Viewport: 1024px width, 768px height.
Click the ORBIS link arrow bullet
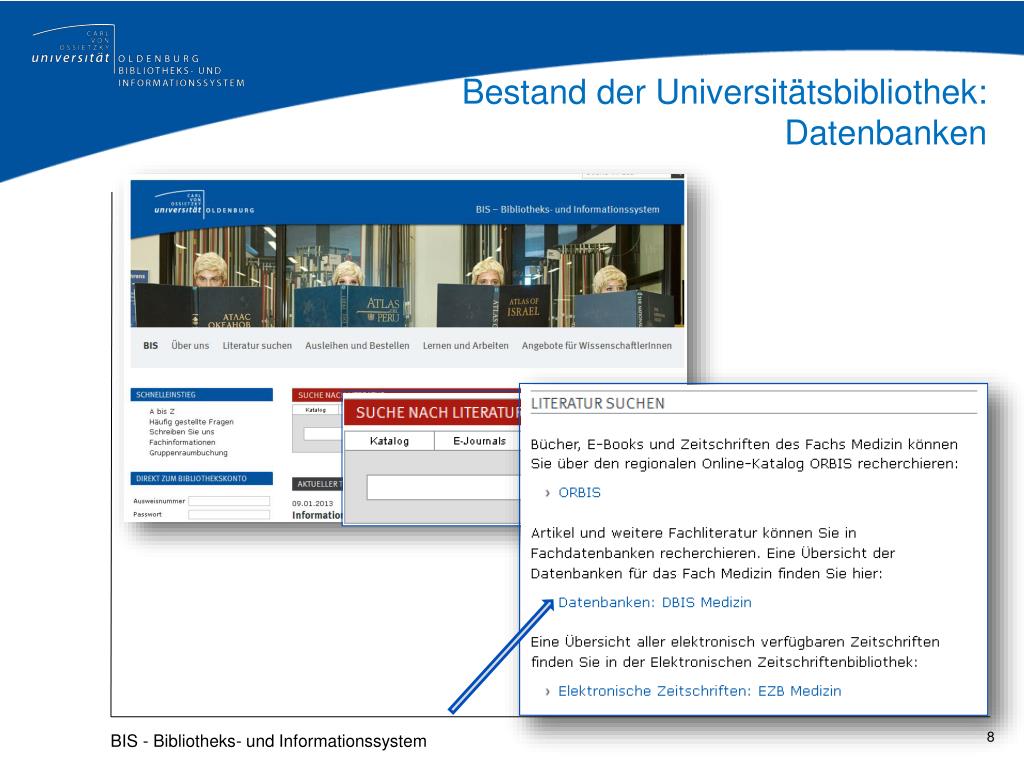[x=547, y=493]
